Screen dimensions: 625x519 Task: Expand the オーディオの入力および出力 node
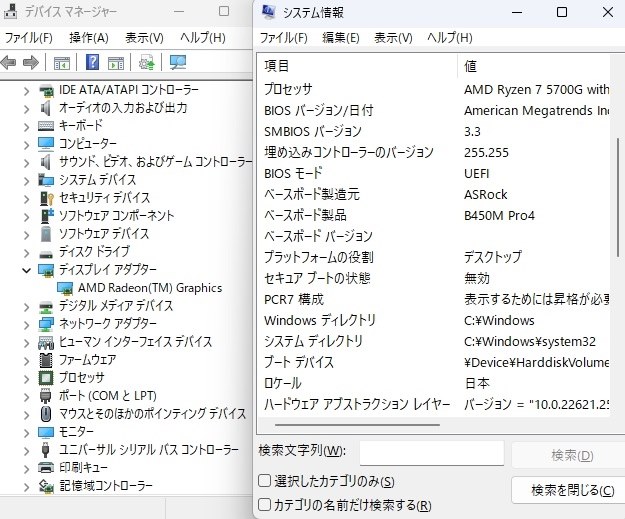(26, 109)
